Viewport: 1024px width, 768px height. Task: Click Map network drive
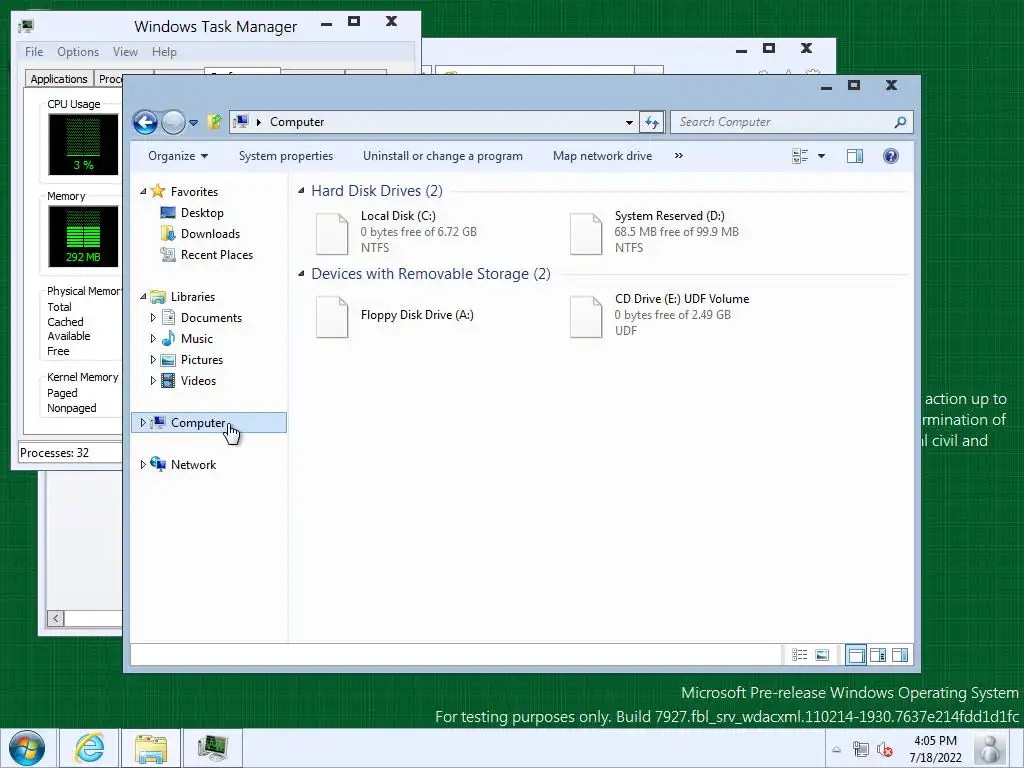(602, 156)
